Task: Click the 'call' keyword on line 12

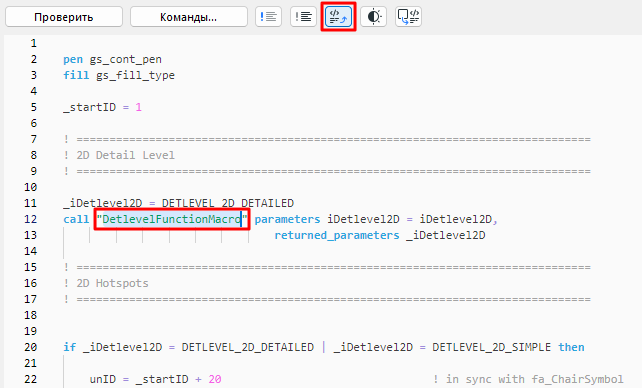Action: [76, 219]
